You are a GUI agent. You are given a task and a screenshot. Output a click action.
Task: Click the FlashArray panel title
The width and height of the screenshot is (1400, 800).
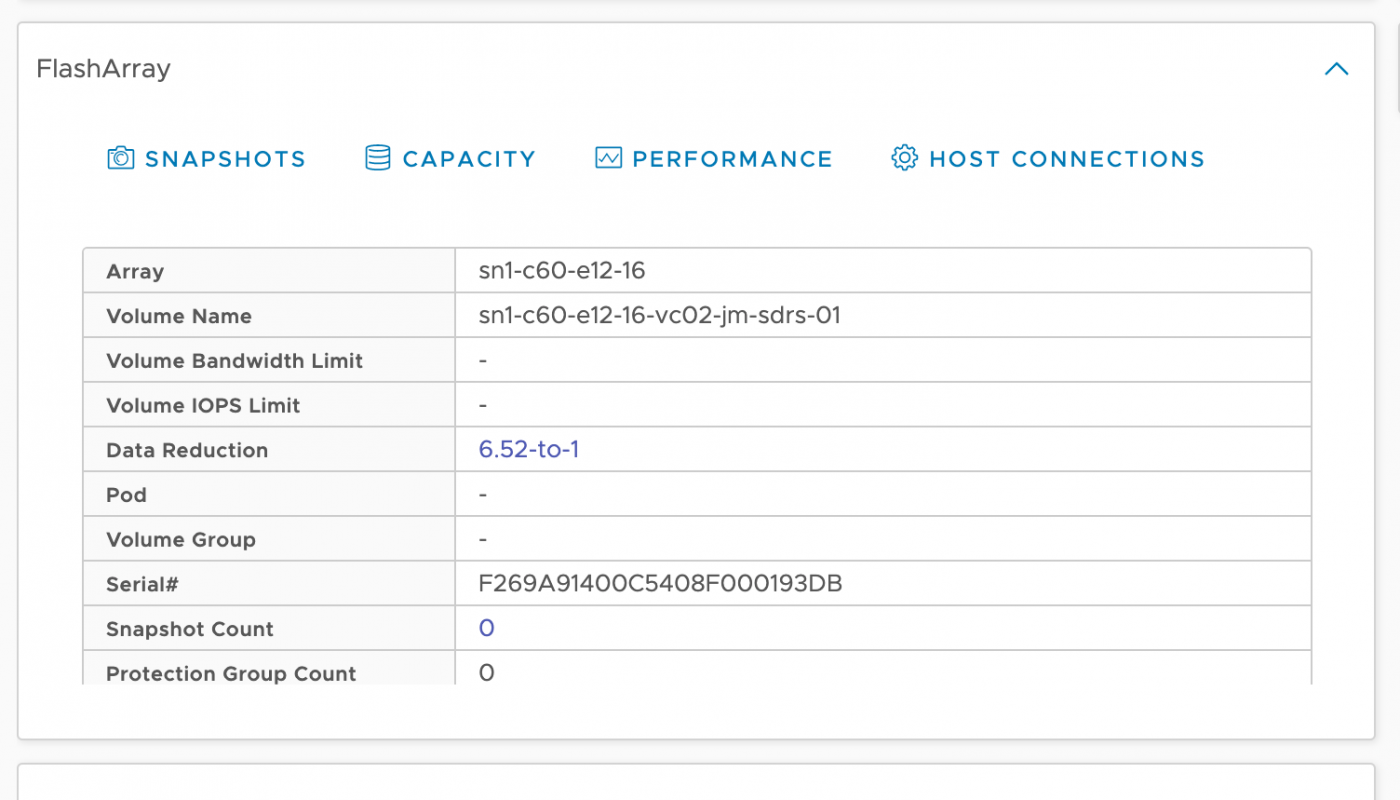coord(103,69)
